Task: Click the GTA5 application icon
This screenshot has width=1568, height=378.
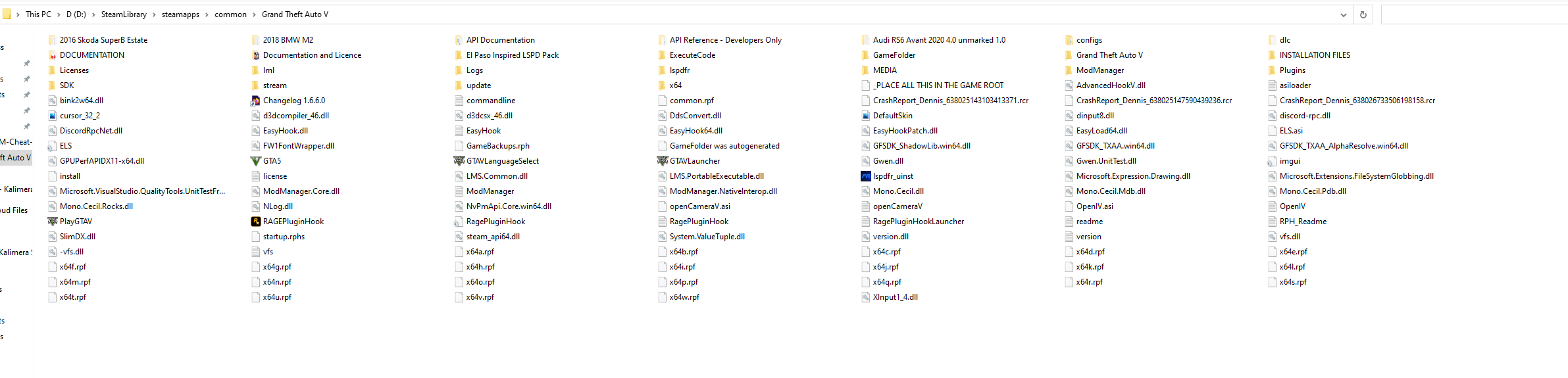Action: point(255,161)
